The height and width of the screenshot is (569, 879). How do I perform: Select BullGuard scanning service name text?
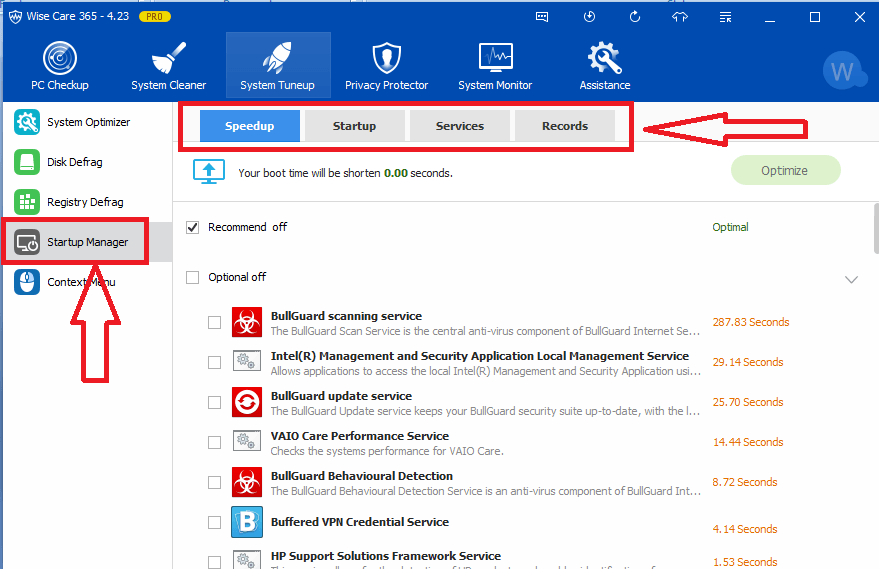(346, 316)
